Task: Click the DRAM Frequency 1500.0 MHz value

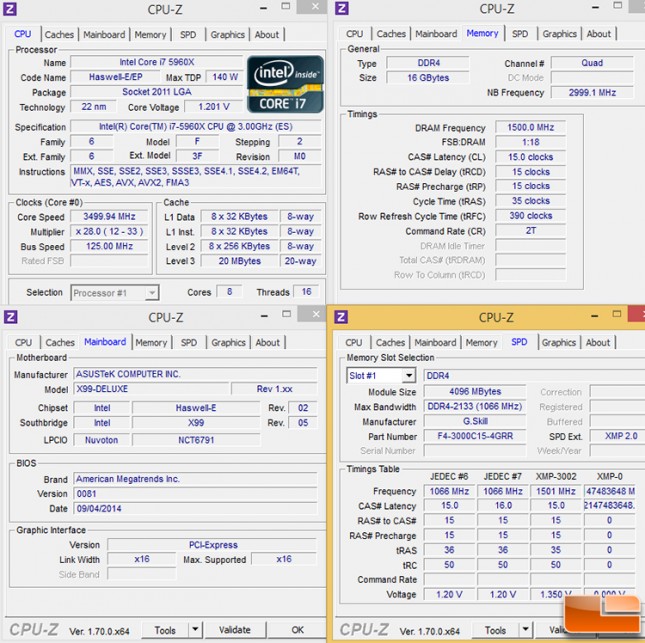Action: (x=531, y=128)
